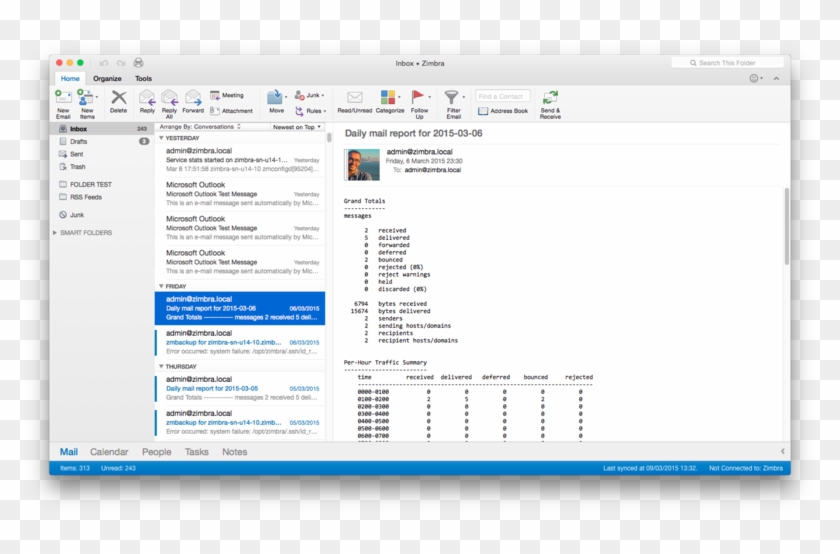Screen dimensions: 840x554
Task: Switch to the Organize ribbon tab
Action: click(x=107, y=78)
